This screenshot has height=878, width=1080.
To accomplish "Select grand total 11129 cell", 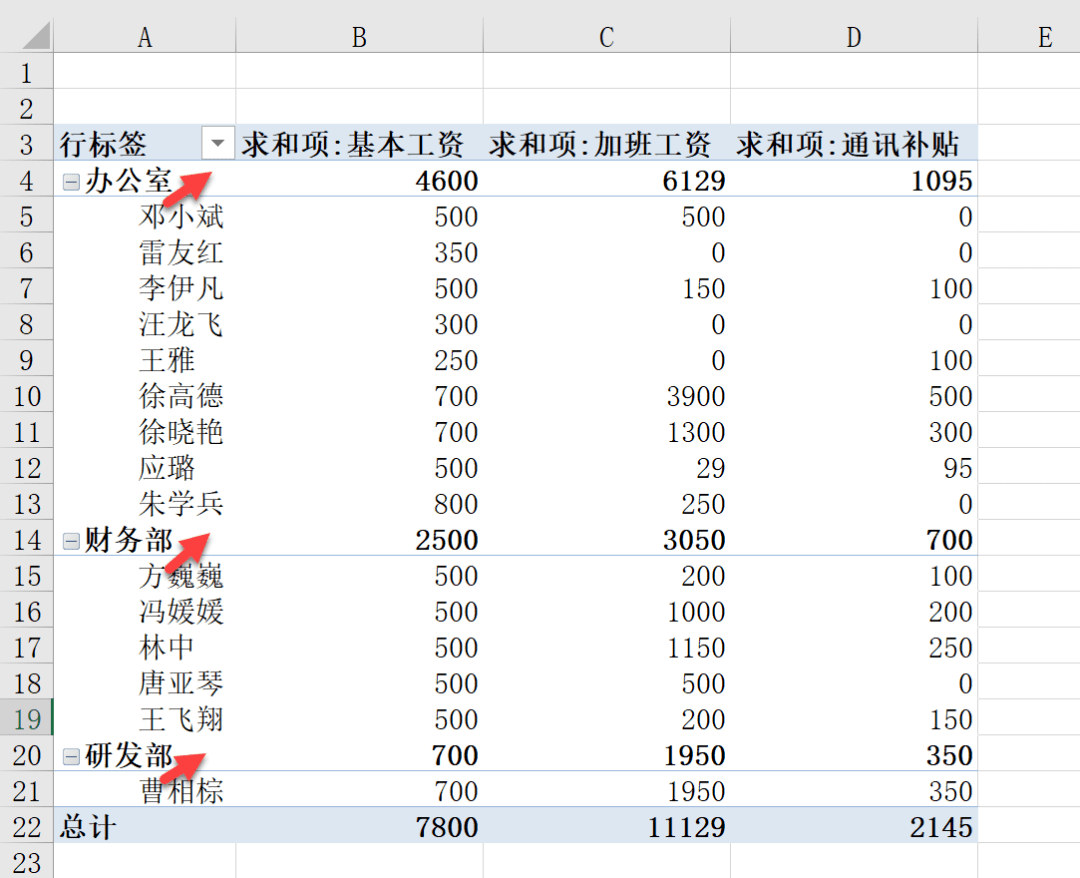I will click(x=607, y=826).
